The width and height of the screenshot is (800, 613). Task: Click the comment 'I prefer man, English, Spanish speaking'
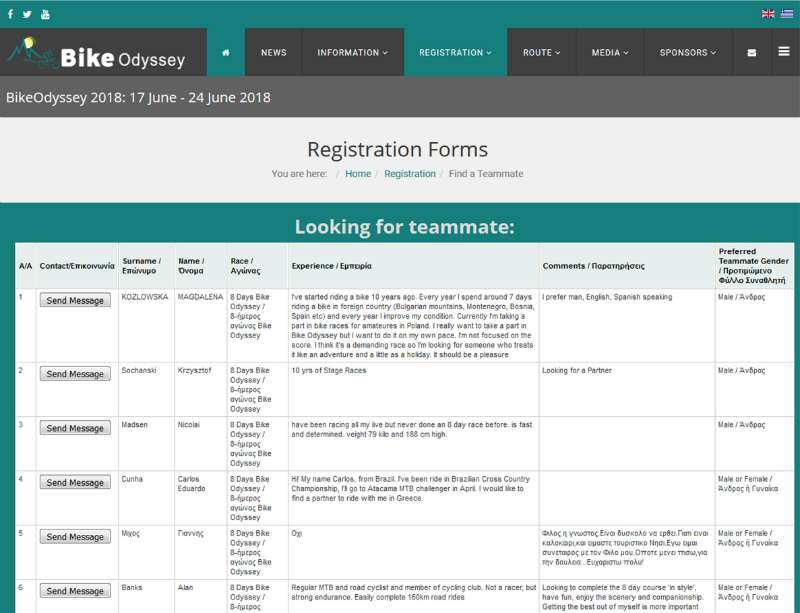point(607,297)
